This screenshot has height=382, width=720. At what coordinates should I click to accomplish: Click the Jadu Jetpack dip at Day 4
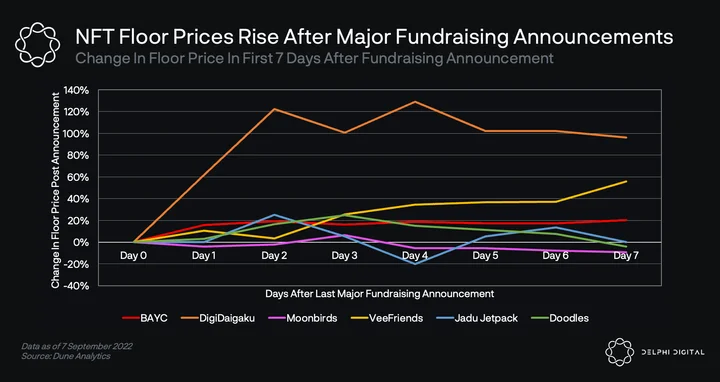click(415, 264)
